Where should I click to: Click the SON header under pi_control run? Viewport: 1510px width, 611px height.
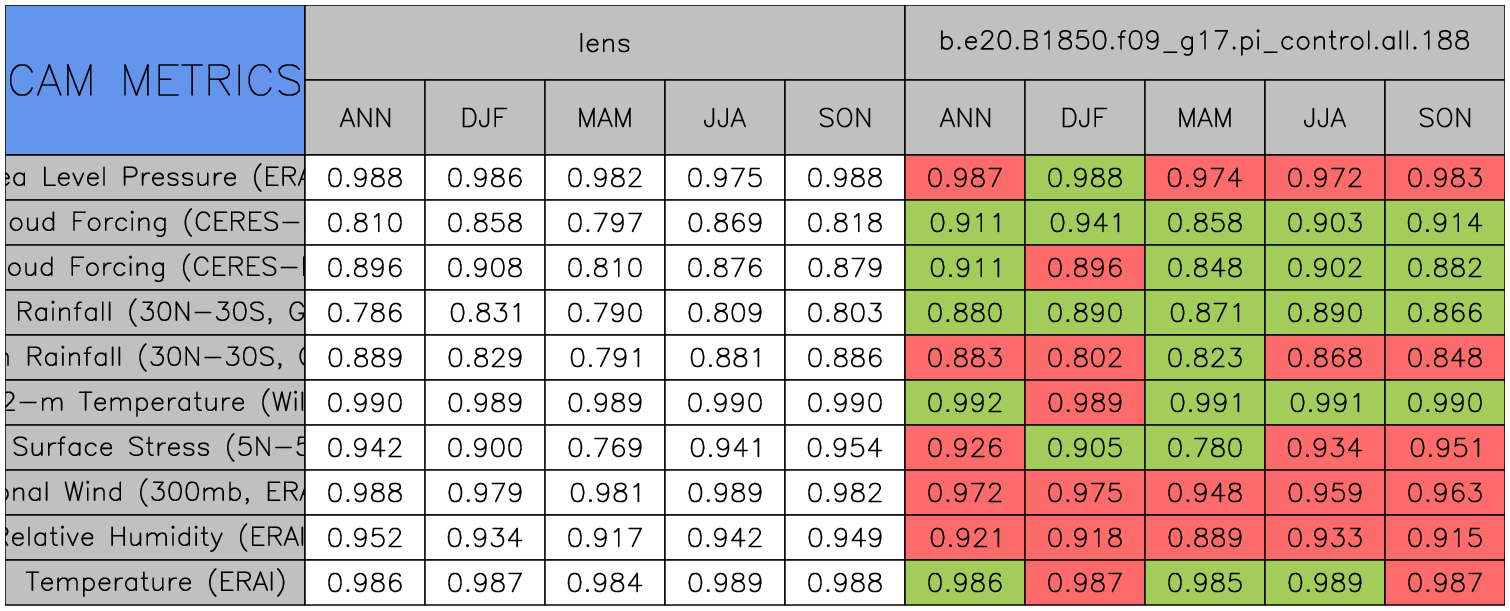[x=1444, y=118]
